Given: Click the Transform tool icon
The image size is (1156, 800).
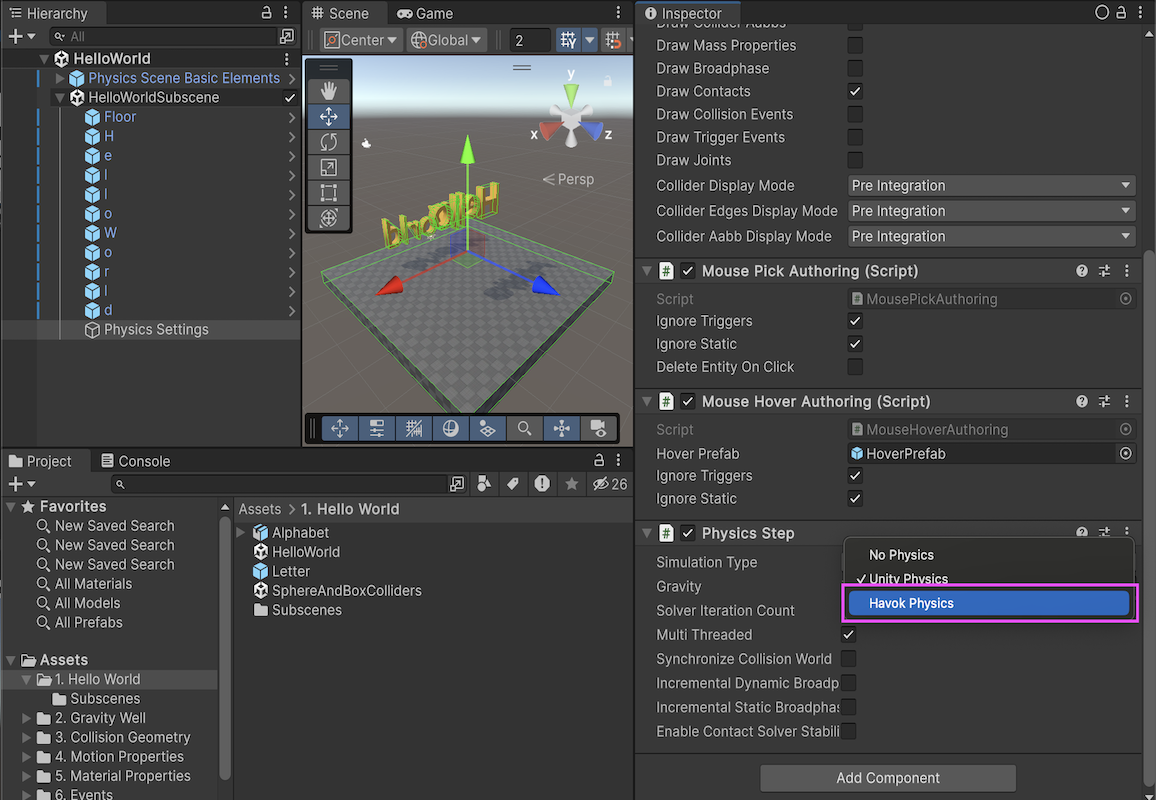Looking at the screenshot, I should (x=328, y=218).
